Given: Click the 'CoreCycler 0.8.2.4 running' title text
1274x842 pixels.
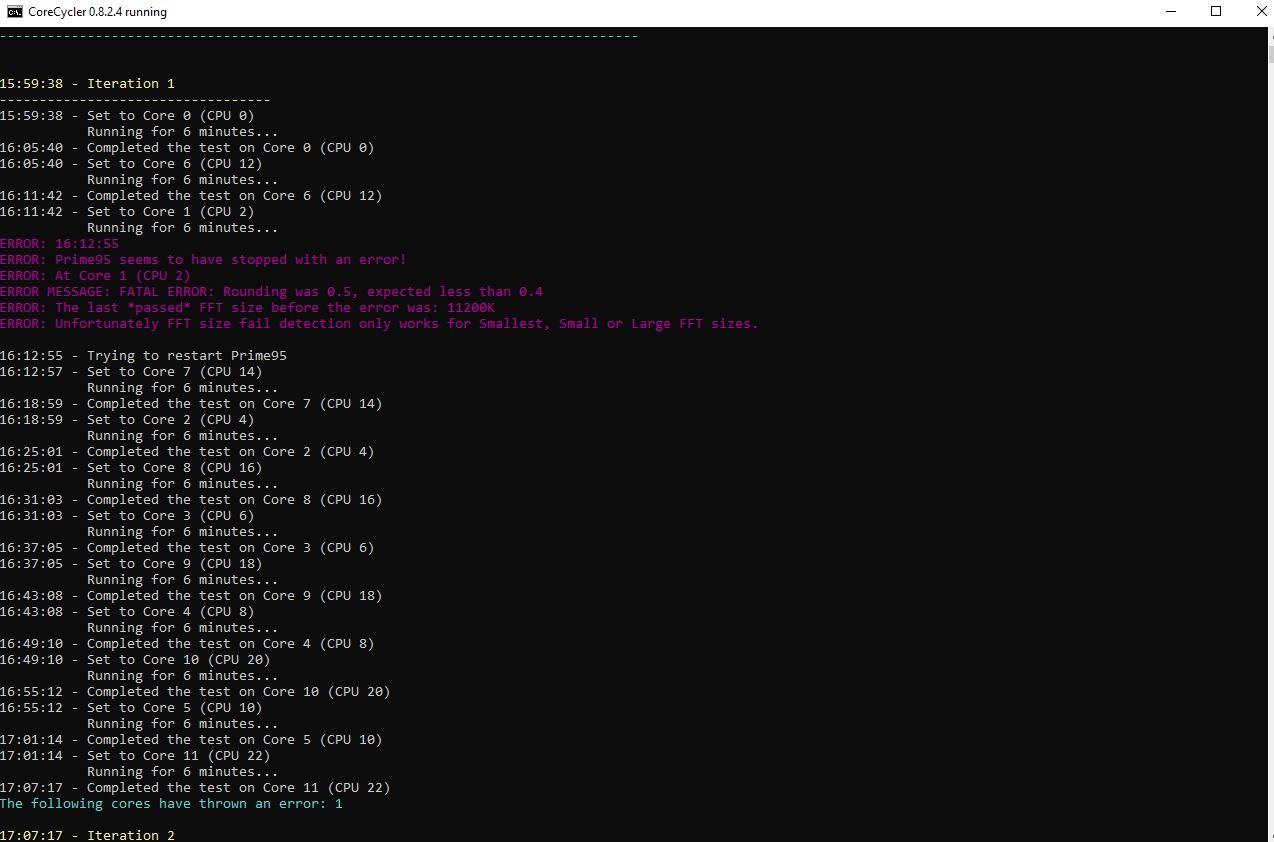Looking at the screenshot, I should point(98,12).
